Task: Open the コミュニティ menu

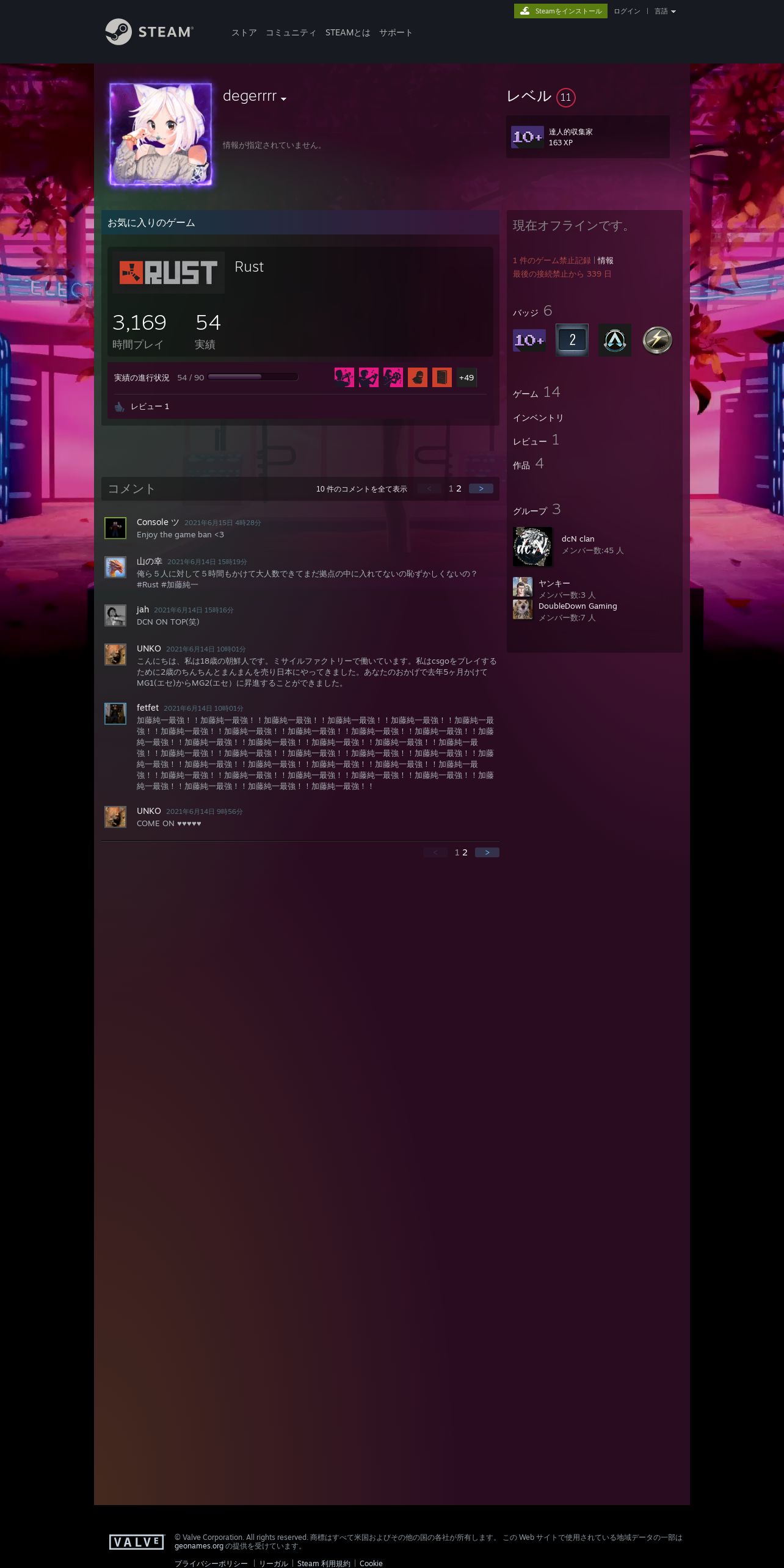Action: tap(291, 33)
